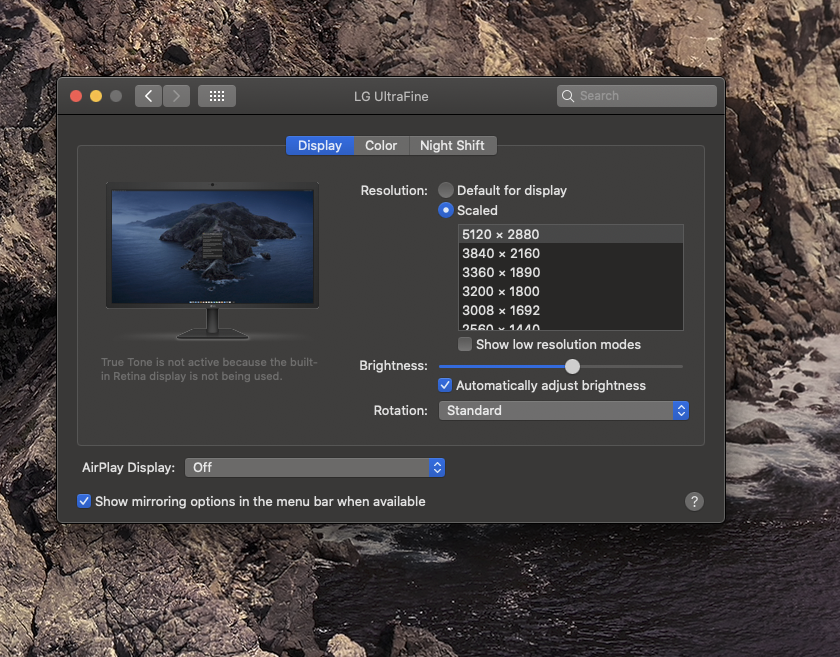Choose 3360 × 1890 resolution

click(571, 272)
